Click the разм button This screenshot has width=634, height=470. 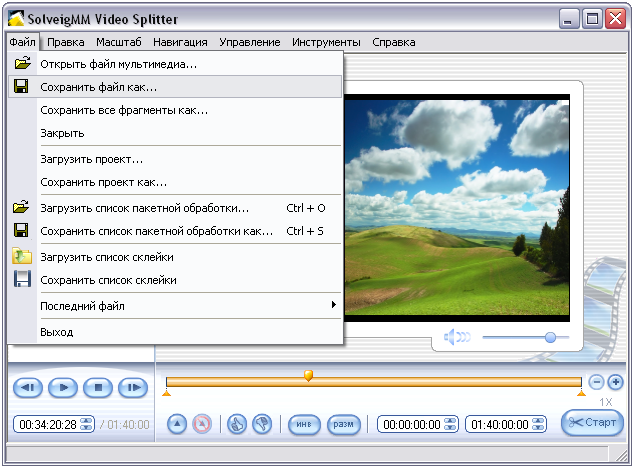343,425
